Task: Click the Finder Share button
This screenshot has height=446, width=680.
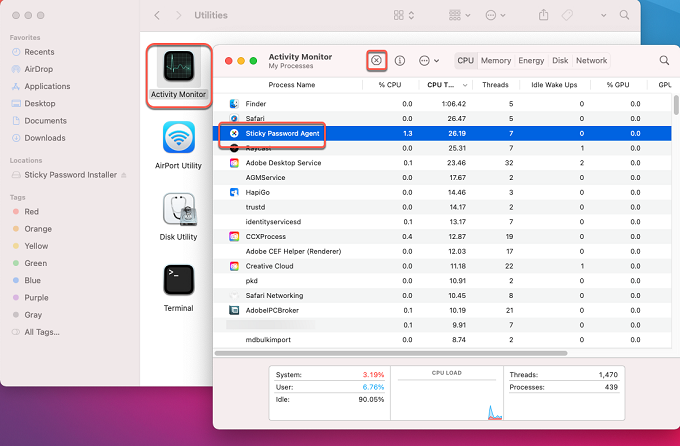Action: [543, 16]
